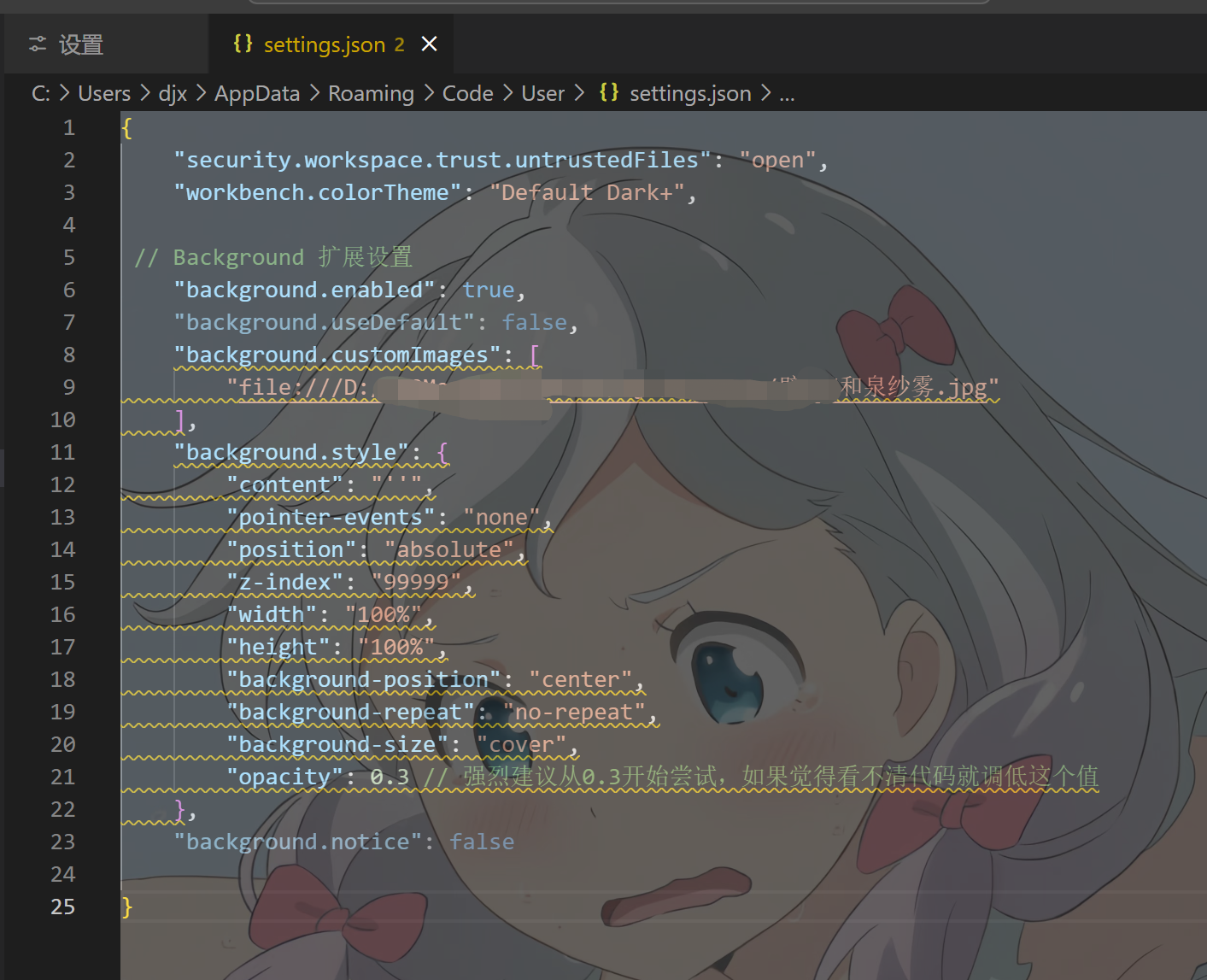Image resolution: width=1207 pixels, height=980 pixels.
Task: Click "pointer-events" key text
Action: 331,518
